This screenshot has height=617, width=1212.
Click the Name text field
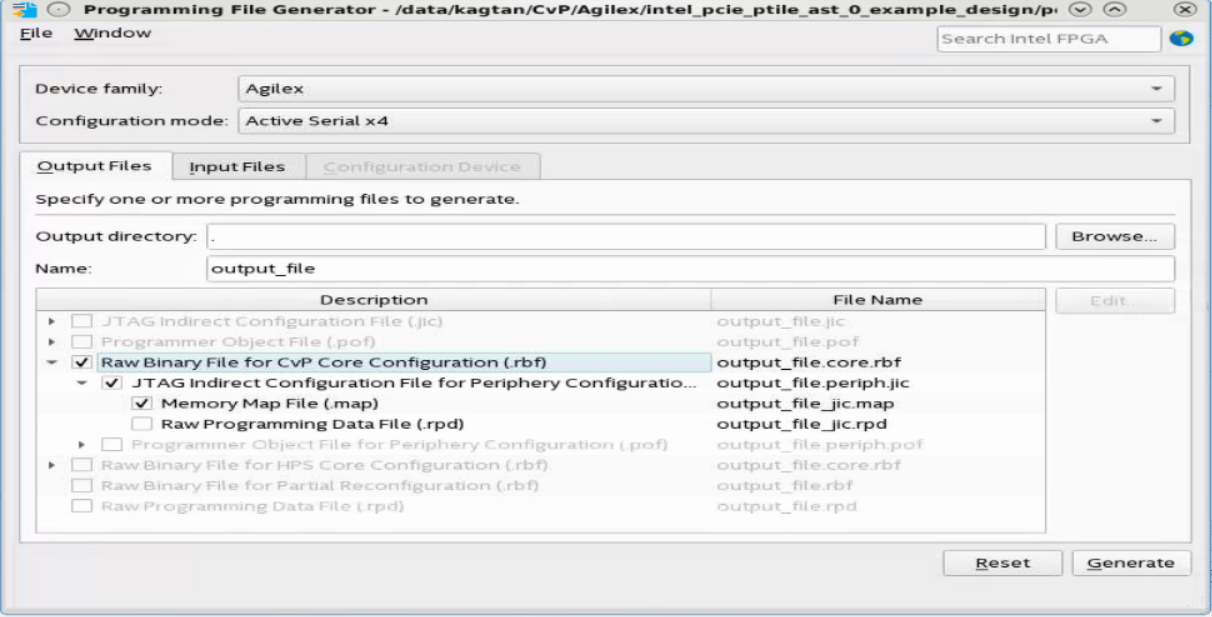point(690,269)
